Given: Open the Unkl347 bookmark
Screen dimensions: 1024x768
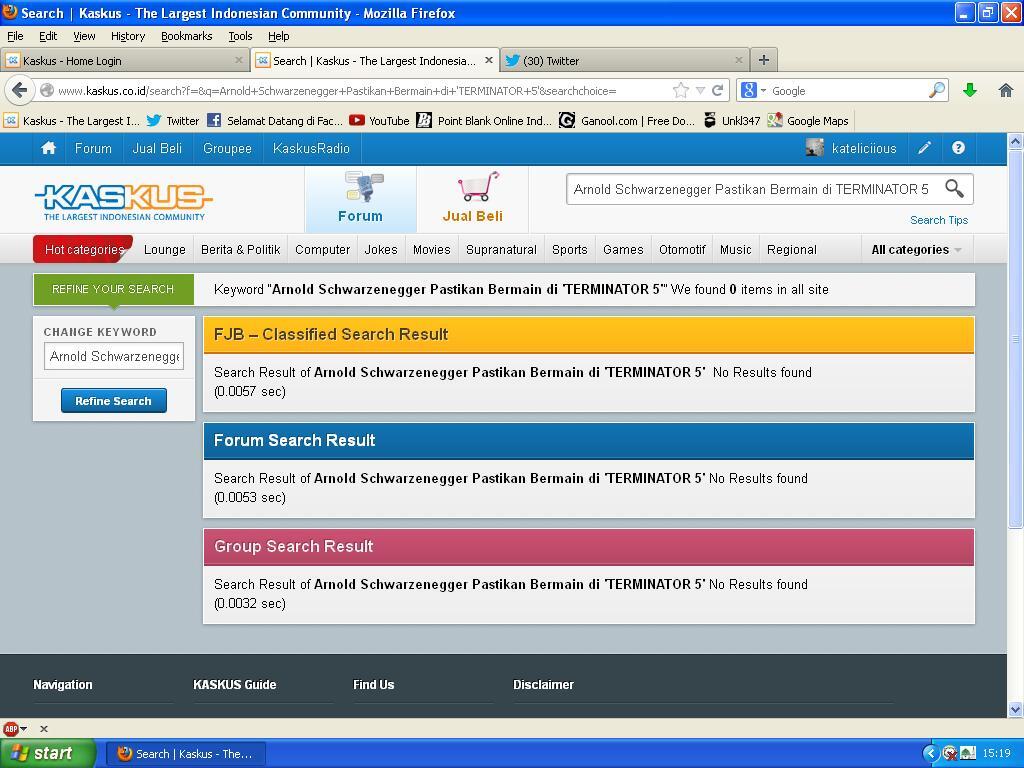Looking at the screenshot, I should pyautogui.click(x=731, y=121).
